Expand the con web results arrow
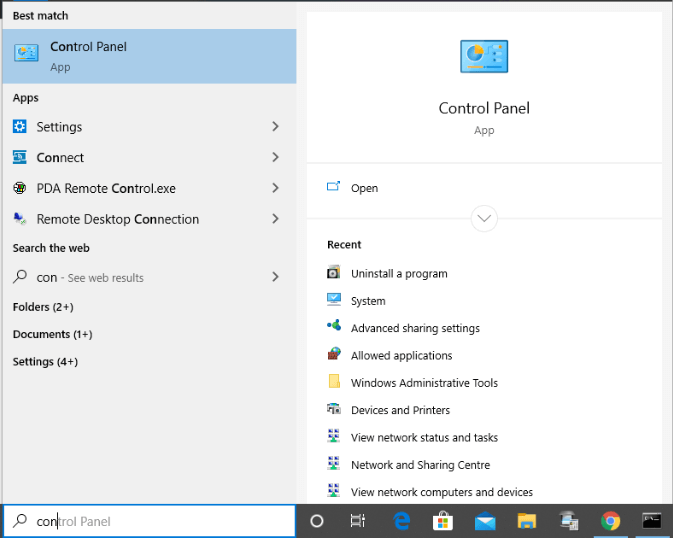Screen dimensions: 673x538 [x=276, y=277]
